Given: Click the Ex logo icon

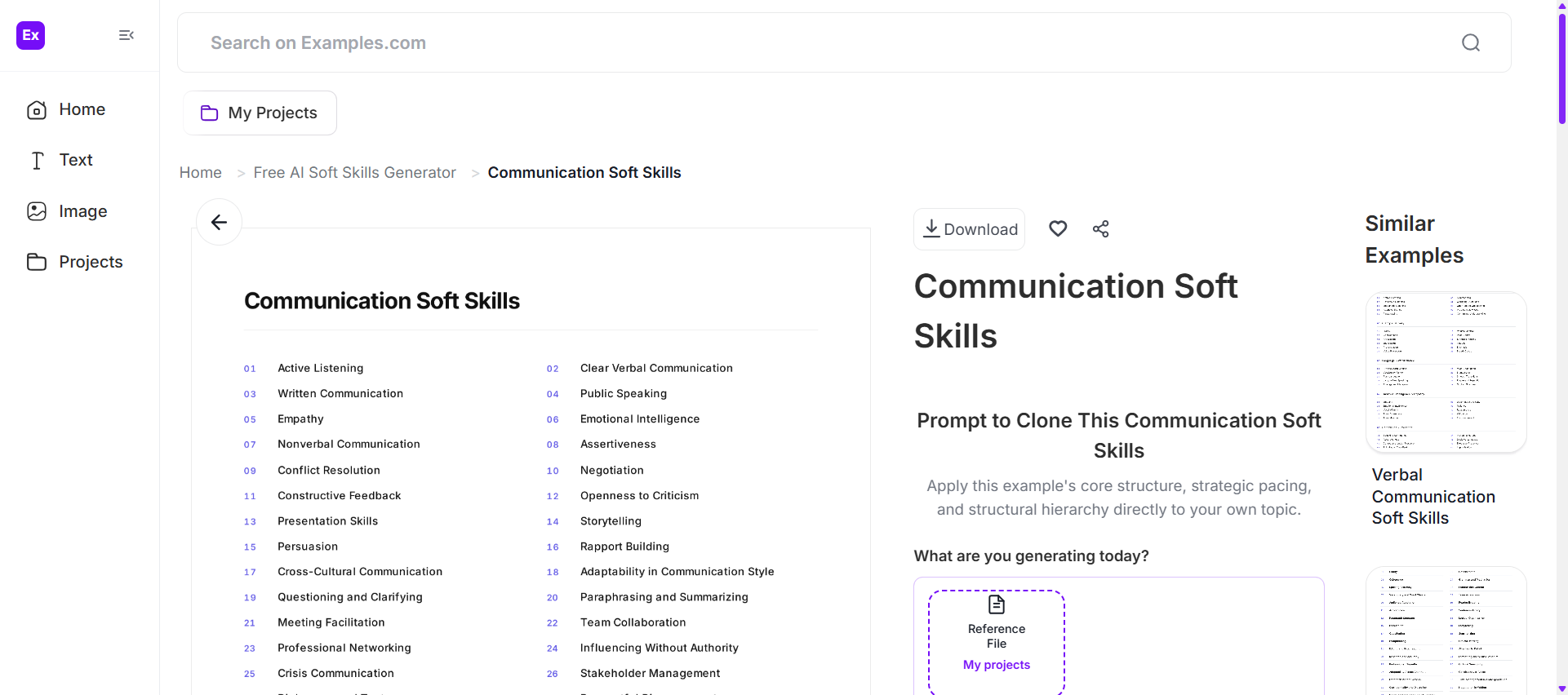Looking at the screenshot, I should pos(31,35).
